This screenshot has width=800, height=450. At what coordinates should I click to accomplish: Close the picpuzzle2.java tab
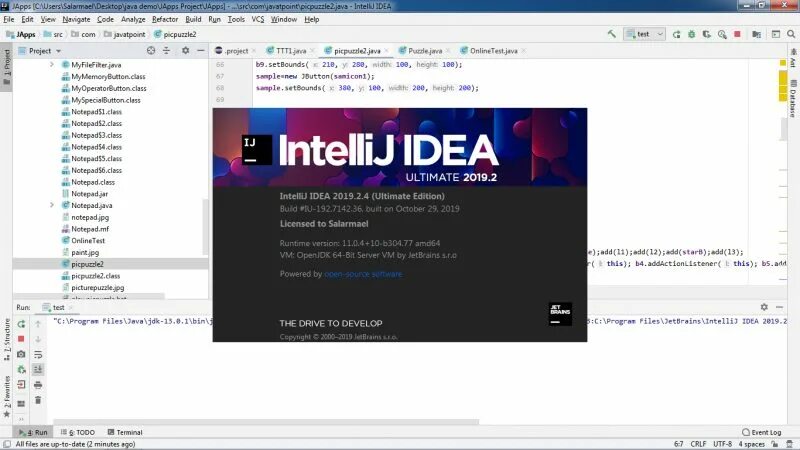(x=386, y=51)
